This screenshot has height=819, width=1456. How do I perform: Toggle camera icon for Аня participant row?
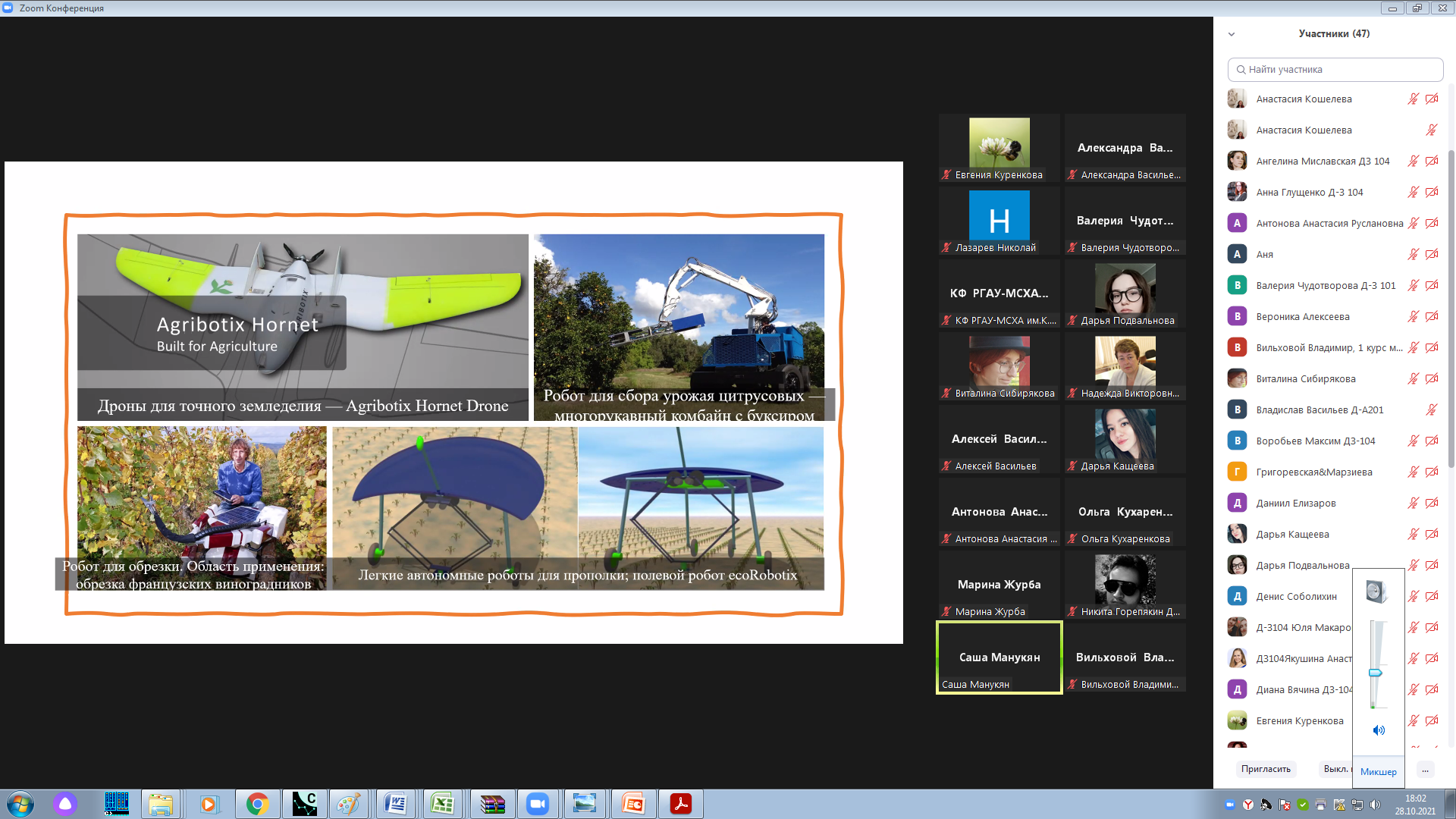point(1432,255)
